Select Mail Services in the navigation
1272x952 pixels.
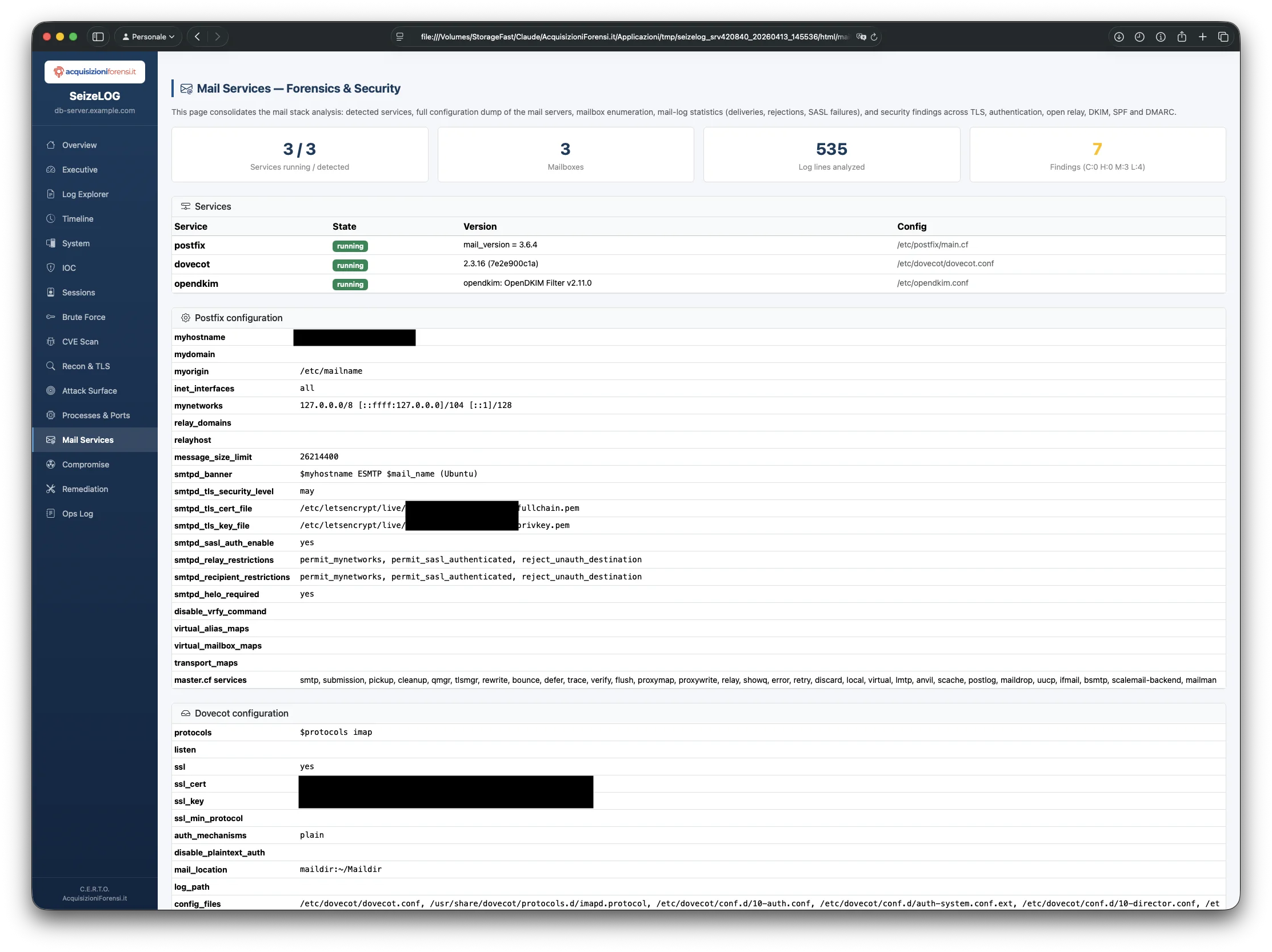(x=87, y=439)
